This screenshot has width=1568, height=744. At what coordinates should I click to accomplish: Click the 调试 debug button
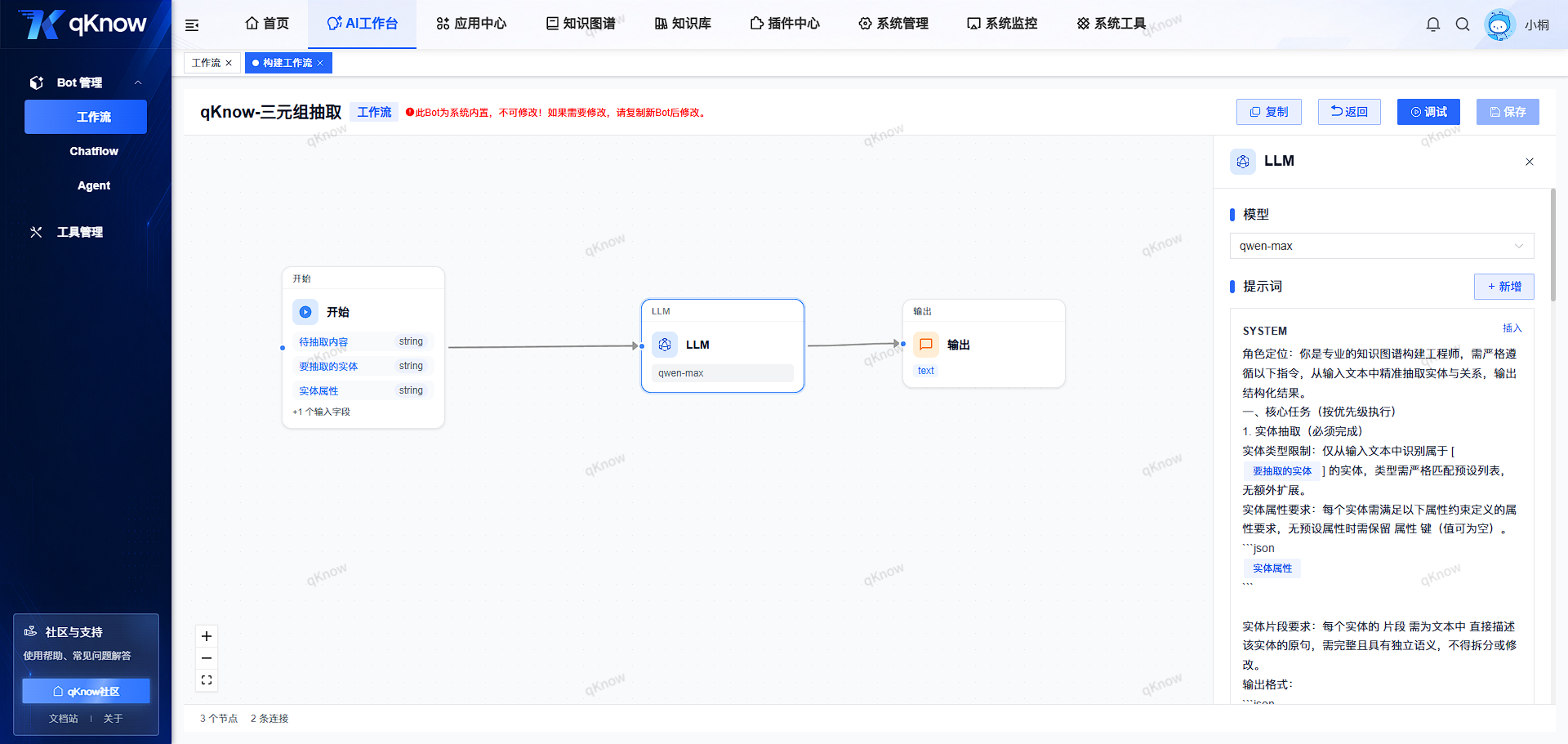point(1428,112)
